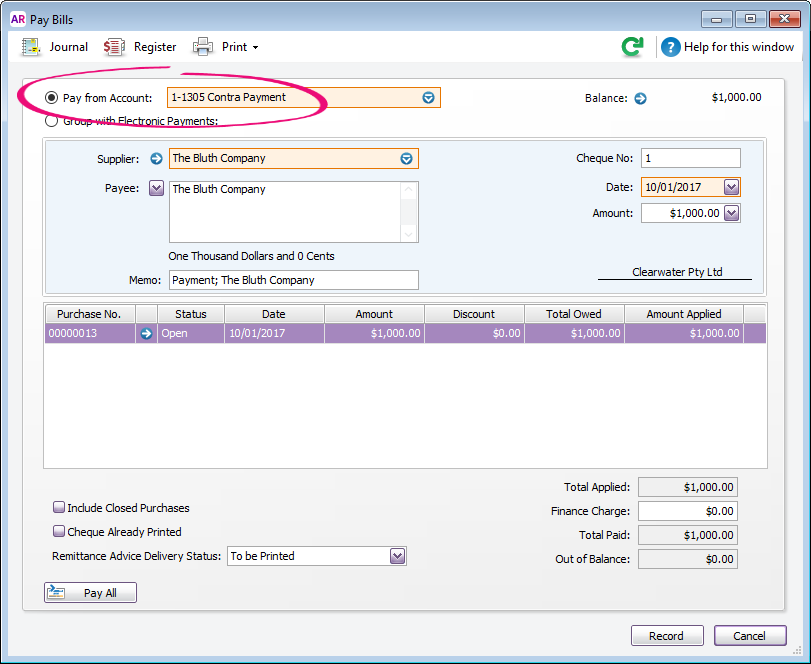Open the Register toolbar label
The height and width of the screenshot is (664, 811).
[155, 47]
